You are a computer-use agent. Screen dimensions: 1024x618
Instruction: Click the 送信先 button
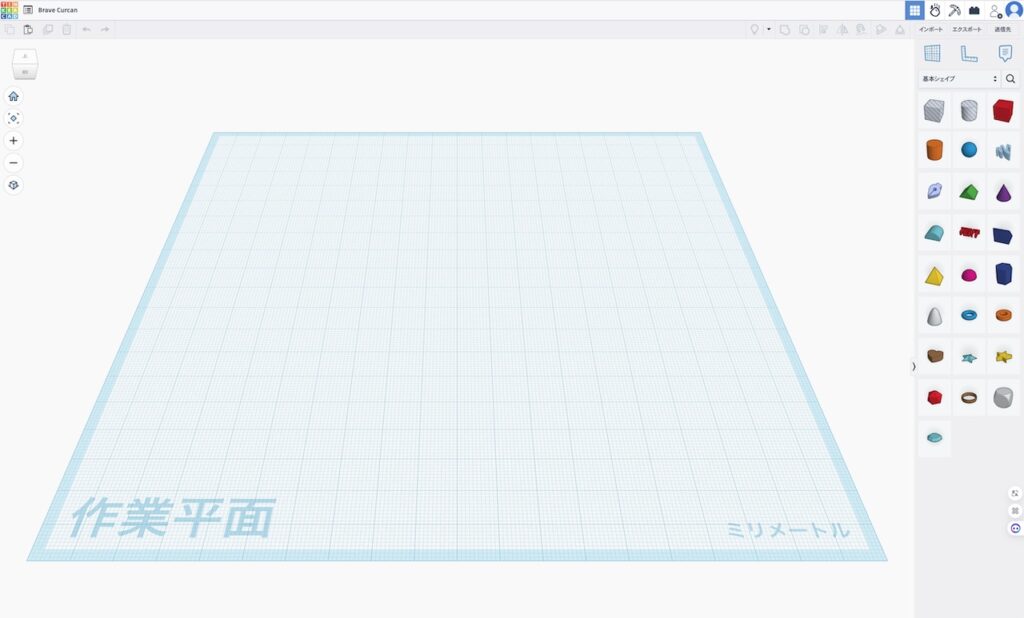(x=1002, y=30)
